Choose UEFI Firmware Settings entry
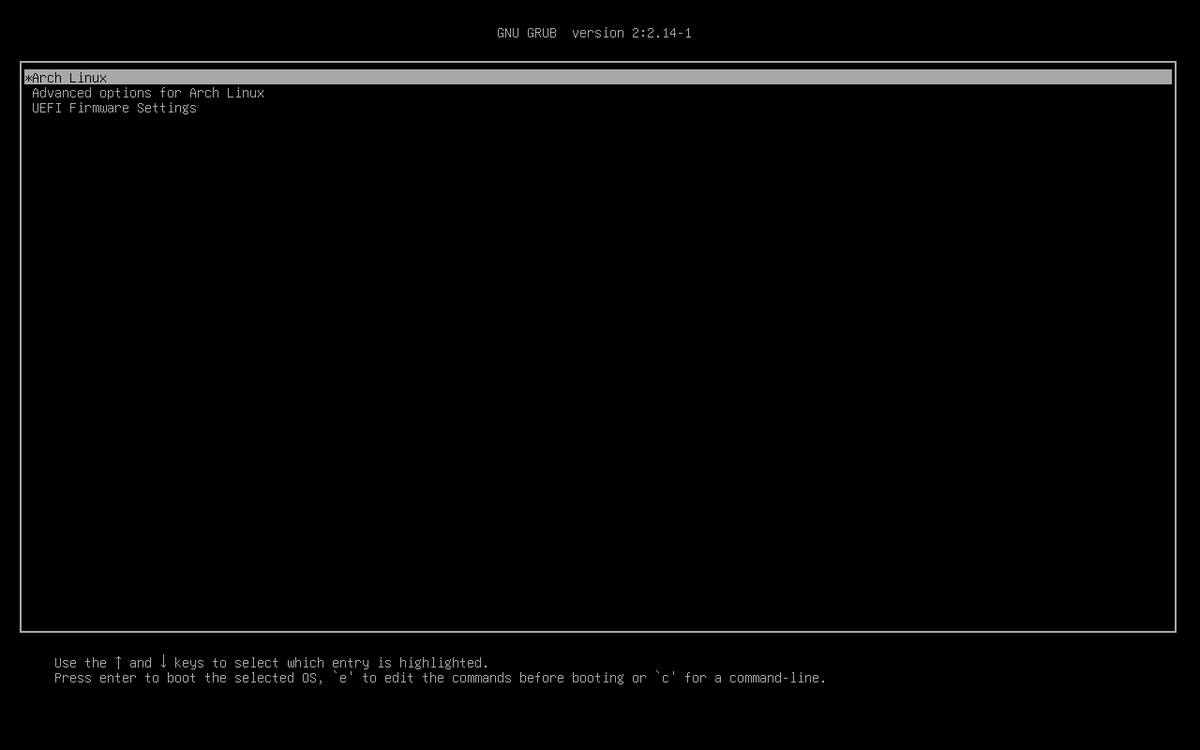The height and width of the screenshot is (750, 1200). point(114,108)
